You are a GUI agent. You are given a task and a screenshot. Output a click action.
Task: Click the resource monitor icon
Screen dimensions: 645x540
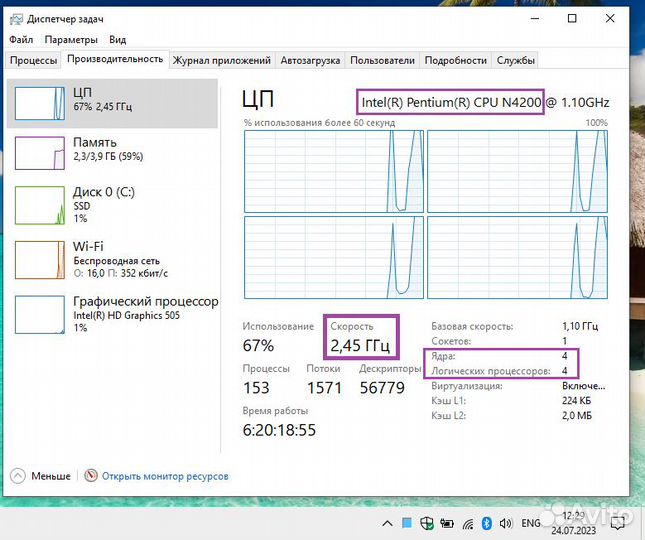(x=91, y=476)
